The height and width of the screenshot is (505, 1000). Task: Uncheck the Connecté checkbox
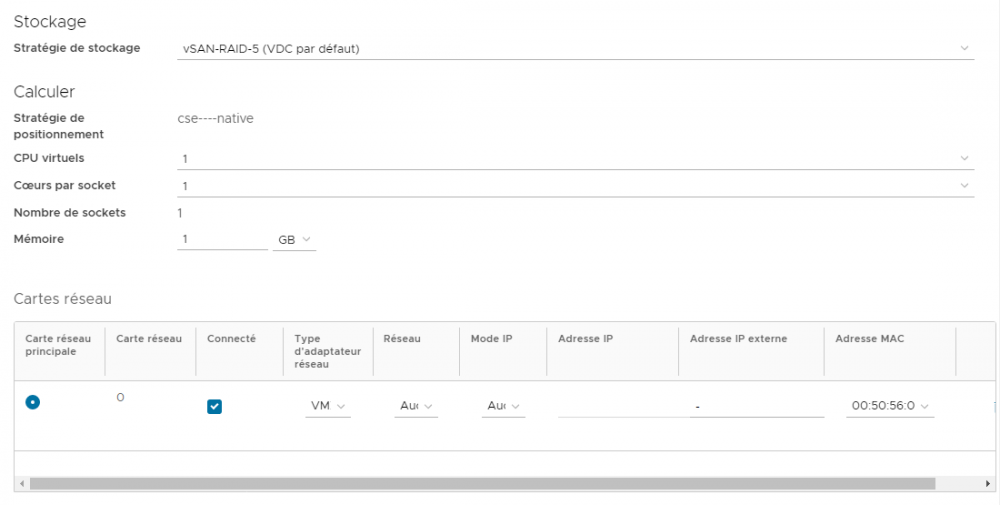214,407
